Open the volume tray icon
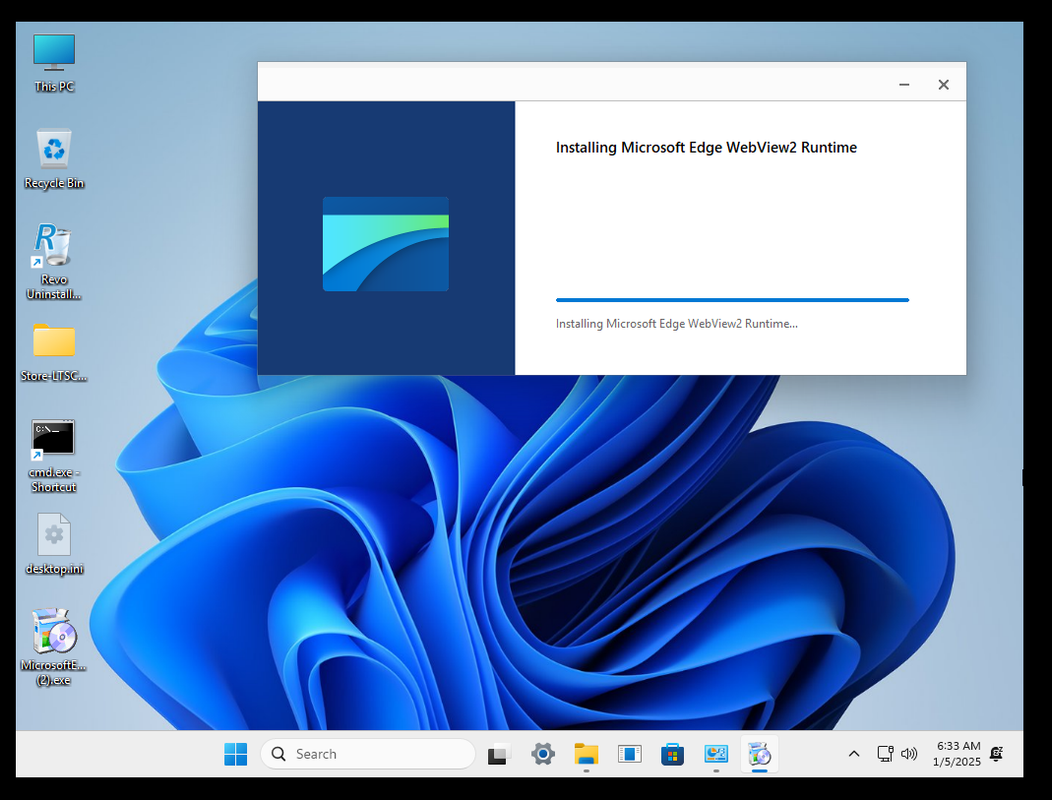This screenshot has width=1052, height=800. tap(908, 754)
